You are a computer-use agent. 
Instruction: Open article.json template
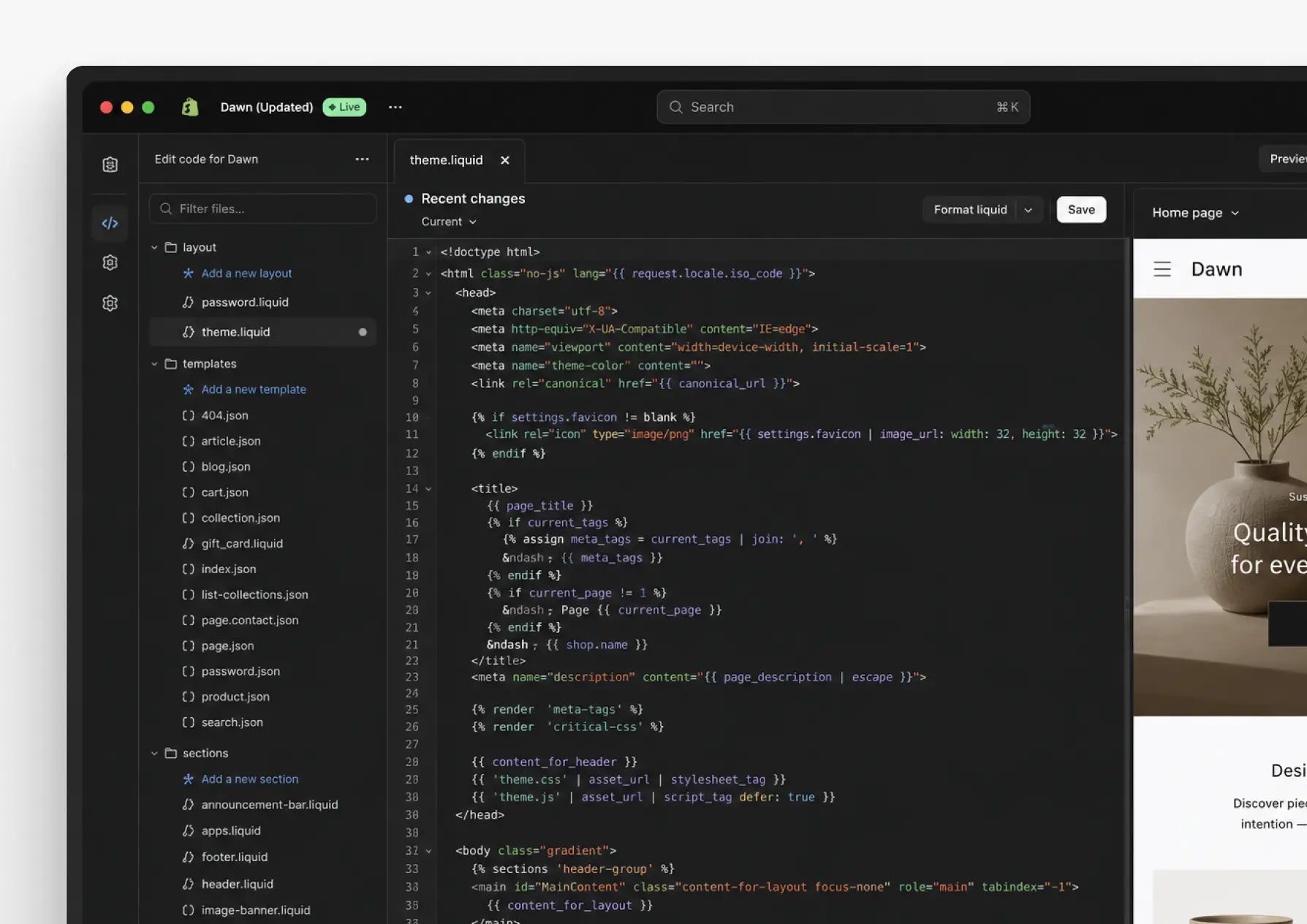[x=231, y=441]
